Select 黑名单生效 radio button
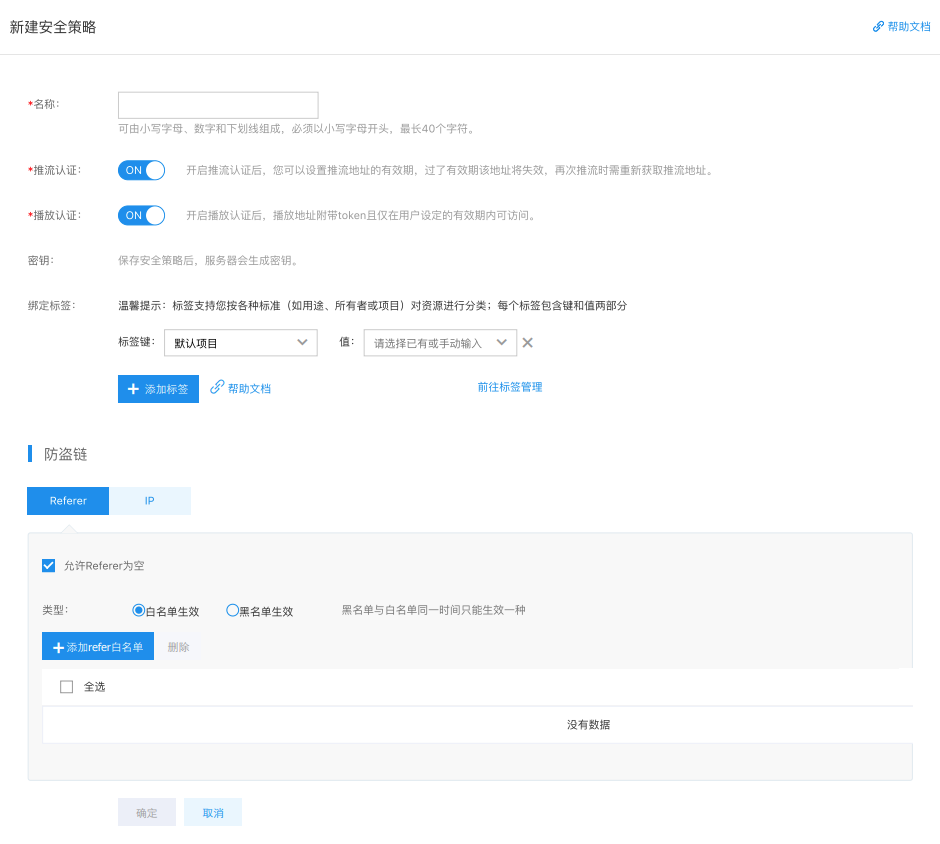This screenshot has height=844, width=940. click(232, 610)
